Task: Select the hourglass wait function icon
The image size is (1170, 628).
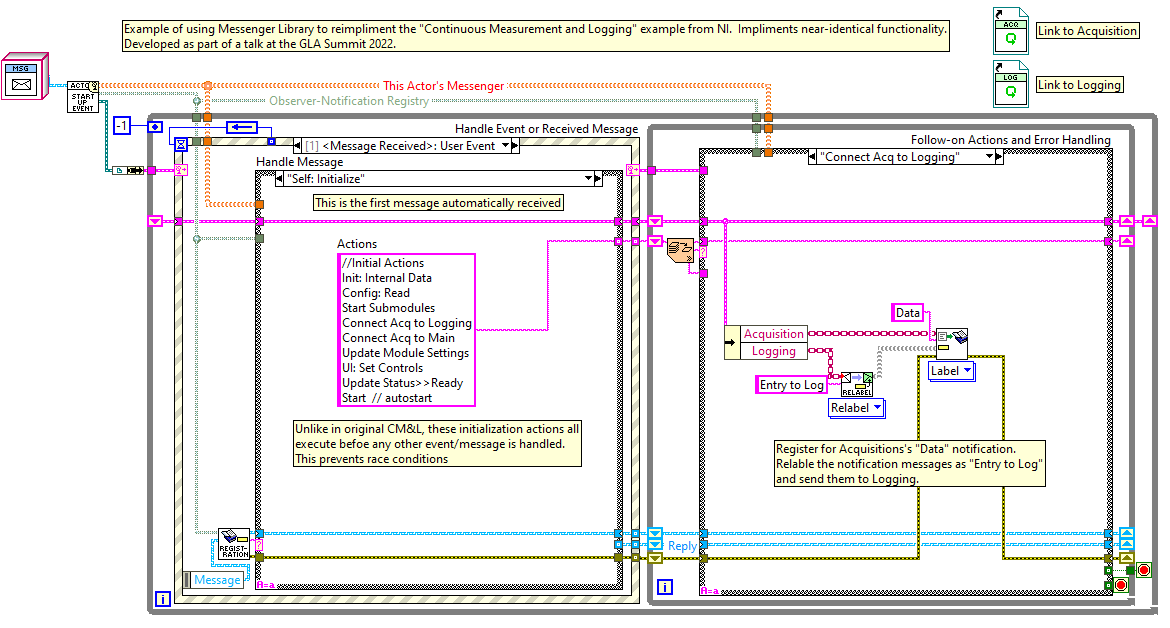Action: [x=180, y=144]
